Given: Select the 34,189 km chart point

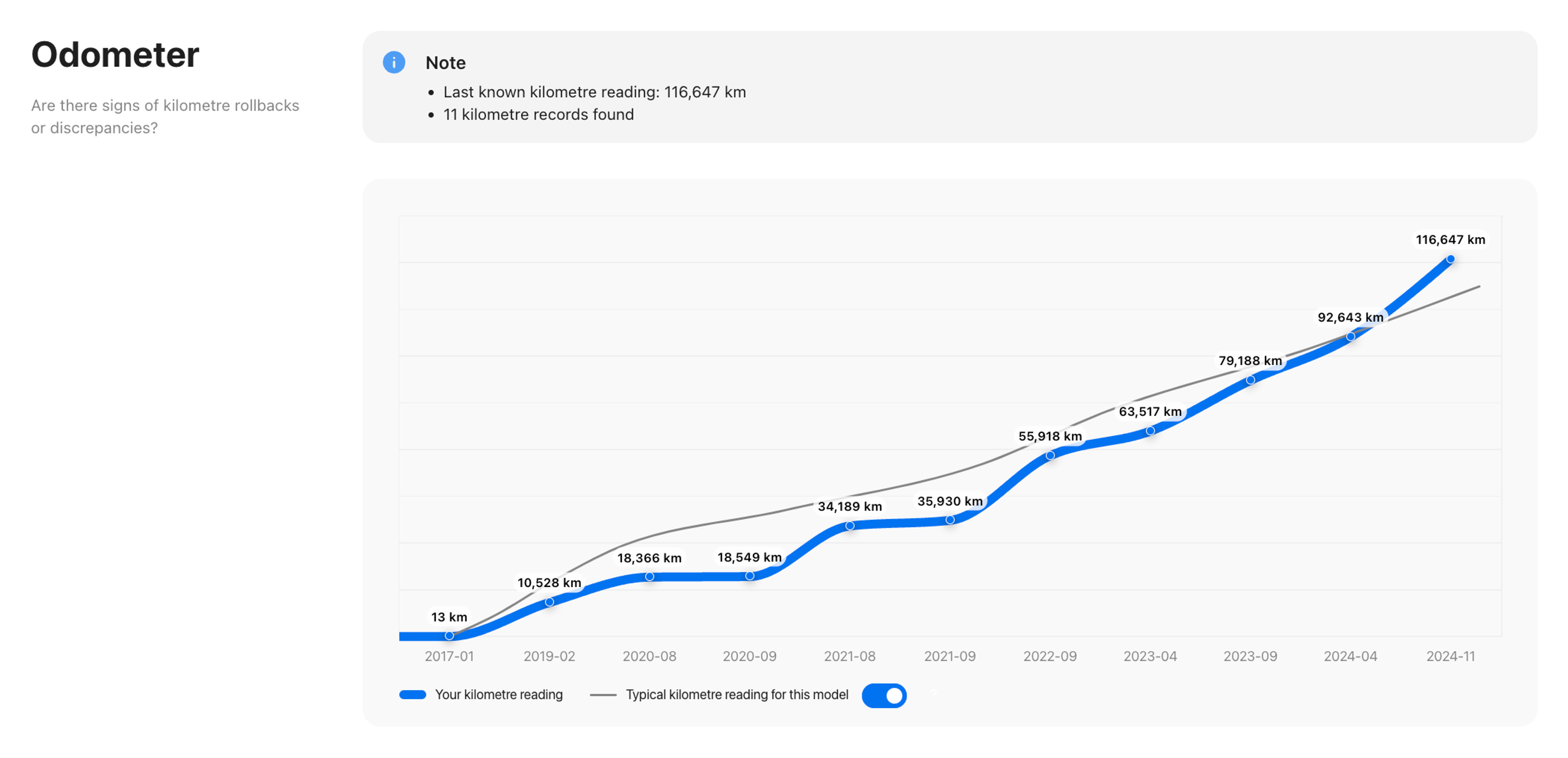Looking at the screenshot, I should point(850,526).
